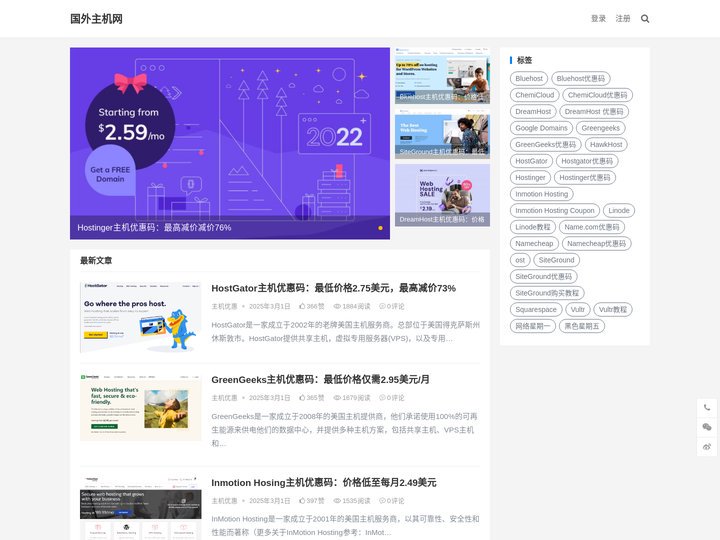Click 0评论 comment icon on Inmotion article
720x540 pixels.
391,501
